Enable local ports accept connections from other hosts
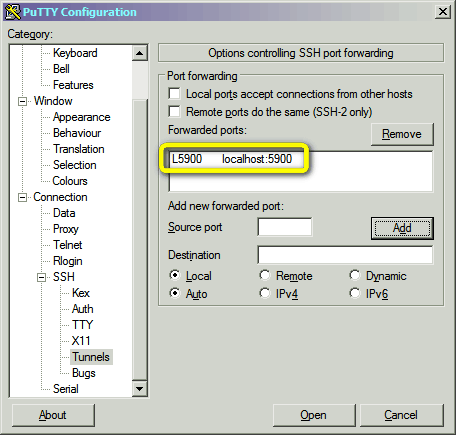 (x=174, y=94)
